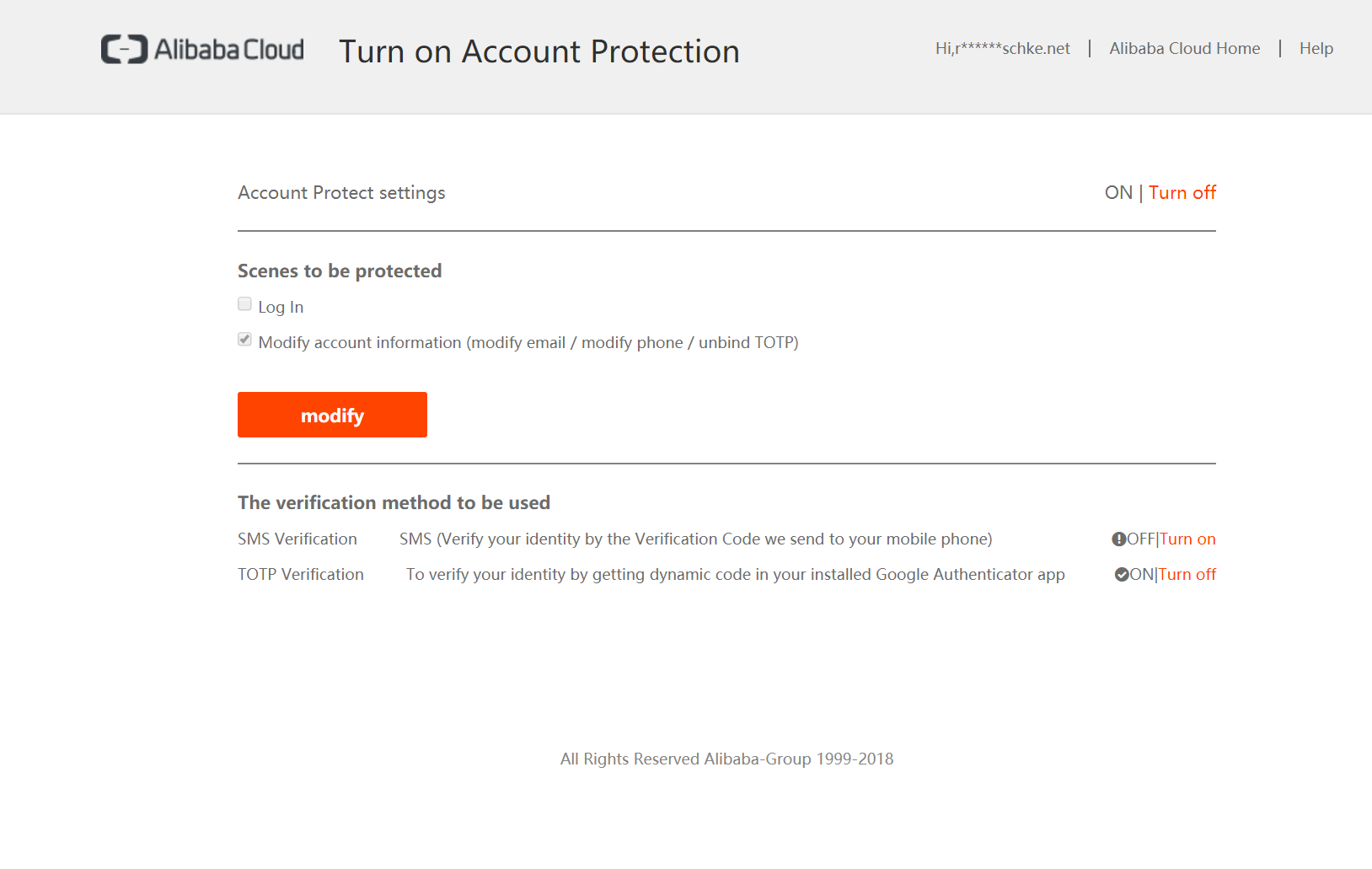The width and height of the screenshot is (1372, 869).
Task: Click the Log In label text
Action: [281, 307]
